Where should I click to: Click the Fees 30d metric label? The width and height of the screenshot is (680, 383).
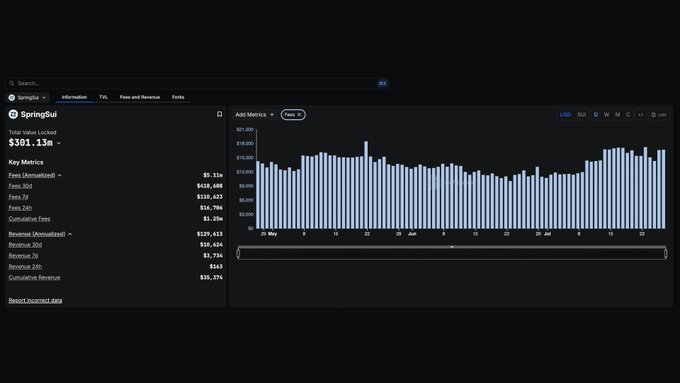point(20,186)
